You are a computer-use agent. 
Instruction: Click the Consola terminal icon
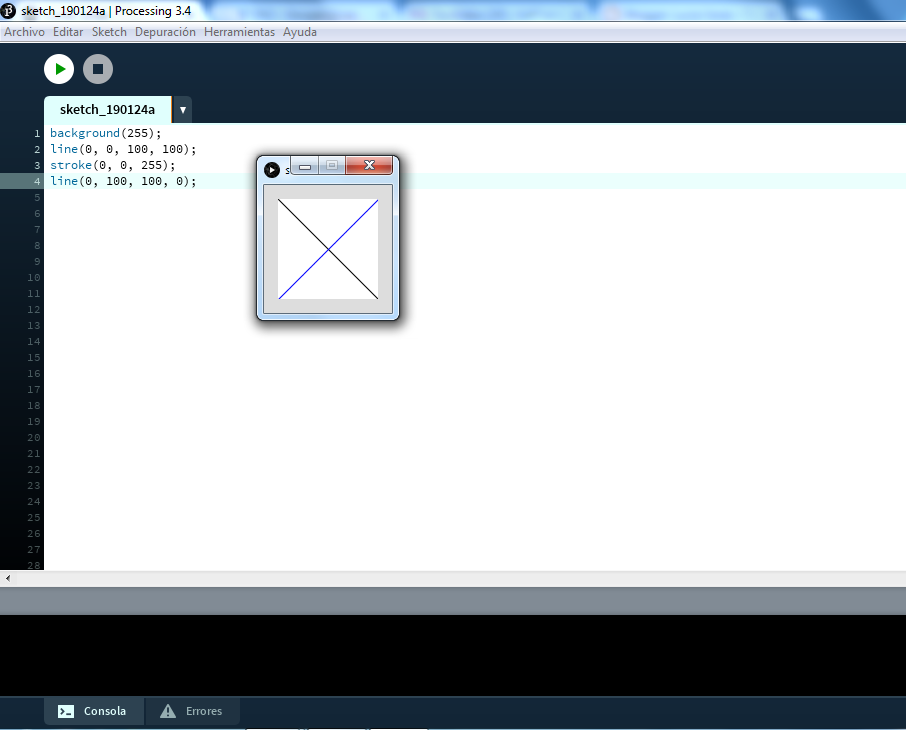click(66, 711)
